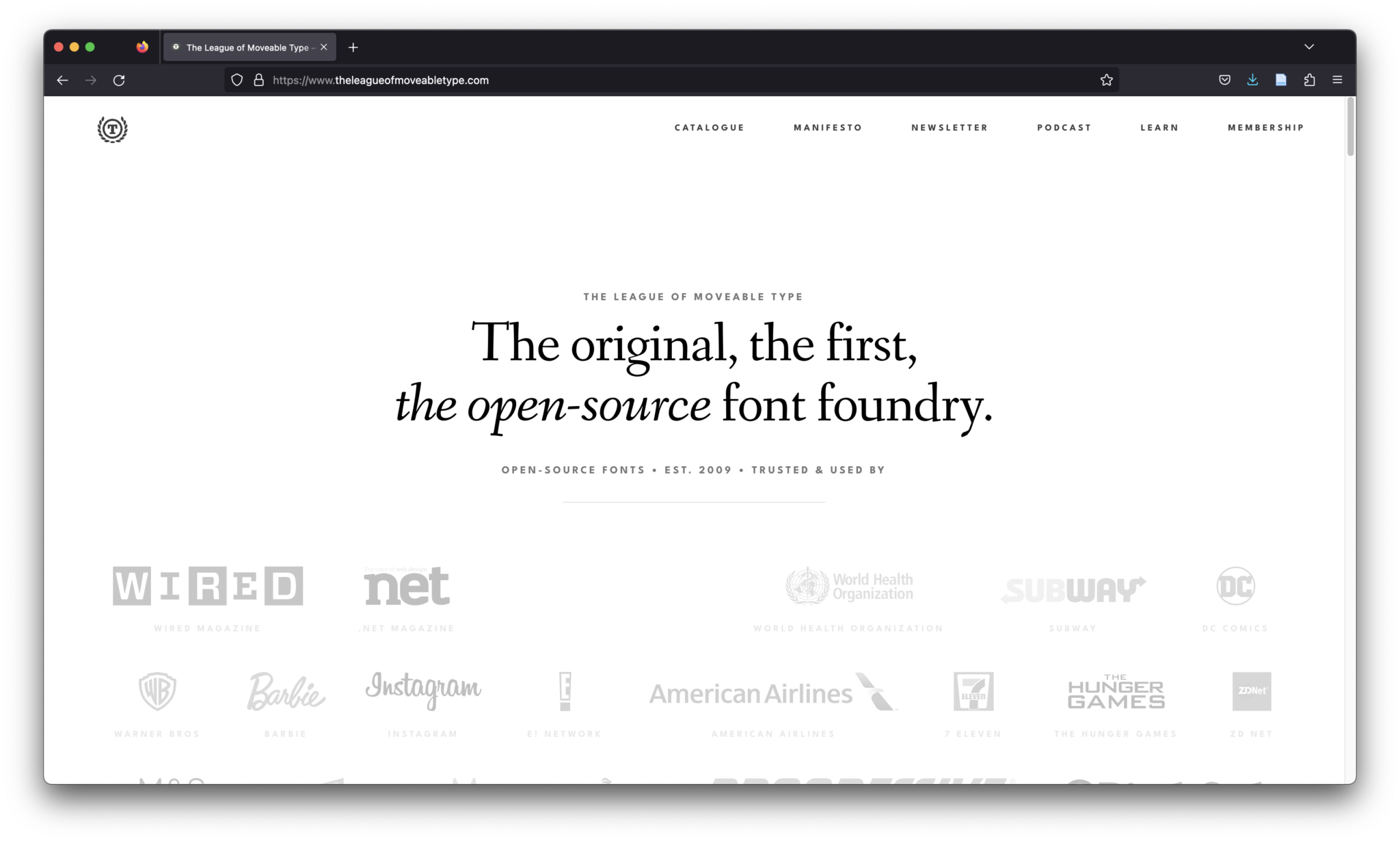Screen dimensions: 1400x842
Task: Click the 'E! NETWORK' caption
Action: [565, 734]
